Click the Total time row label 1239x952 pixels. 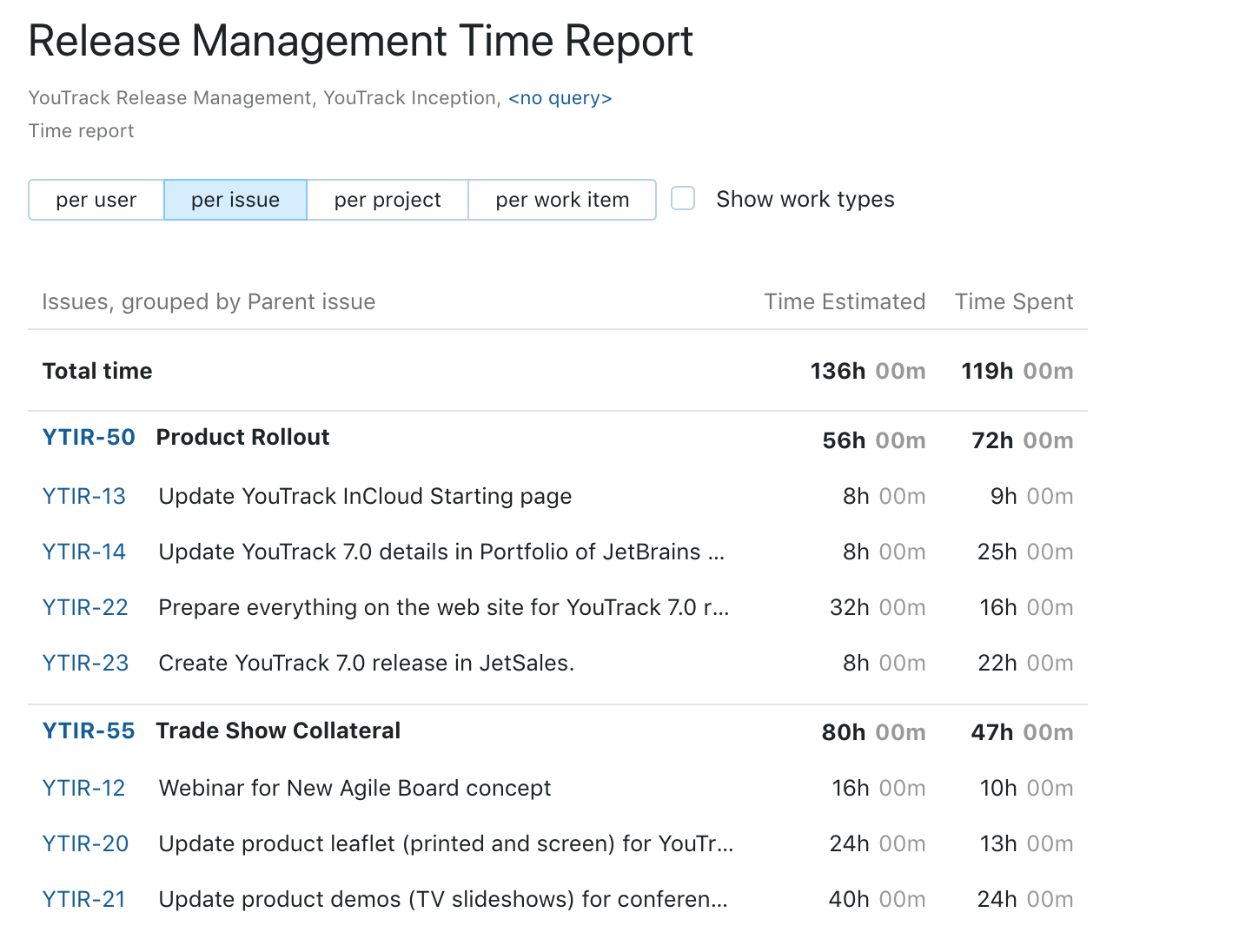click(97, 371)
